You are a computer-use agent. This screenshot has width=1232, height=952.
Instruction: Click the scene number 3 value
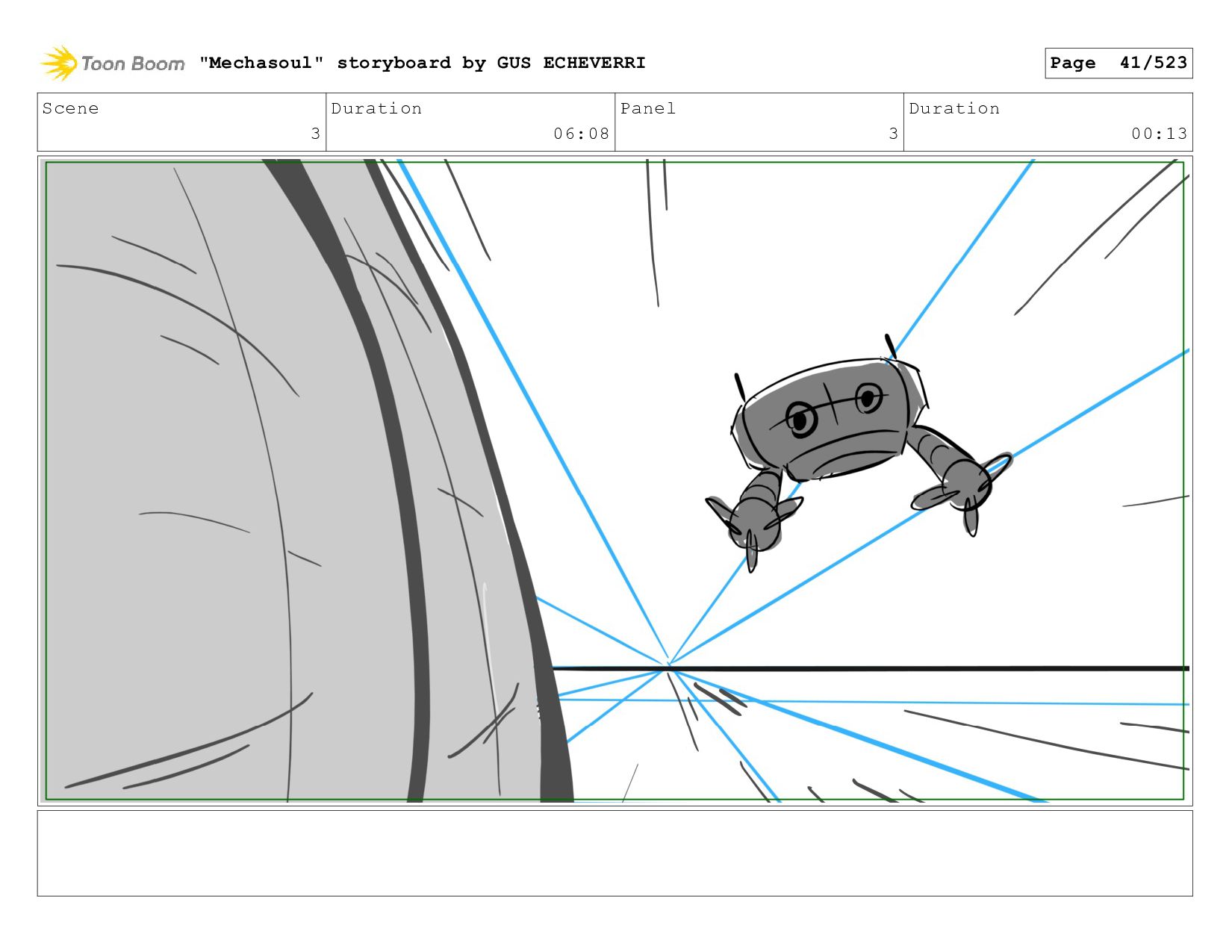coord(315,134)
